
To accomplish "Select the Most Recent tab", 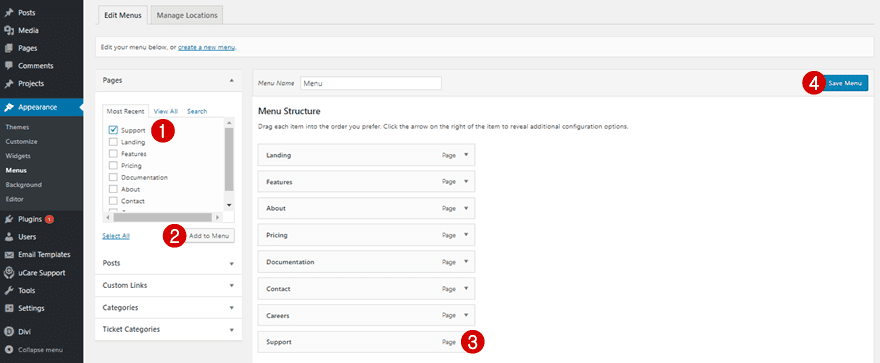I will [x=126, y=111].
